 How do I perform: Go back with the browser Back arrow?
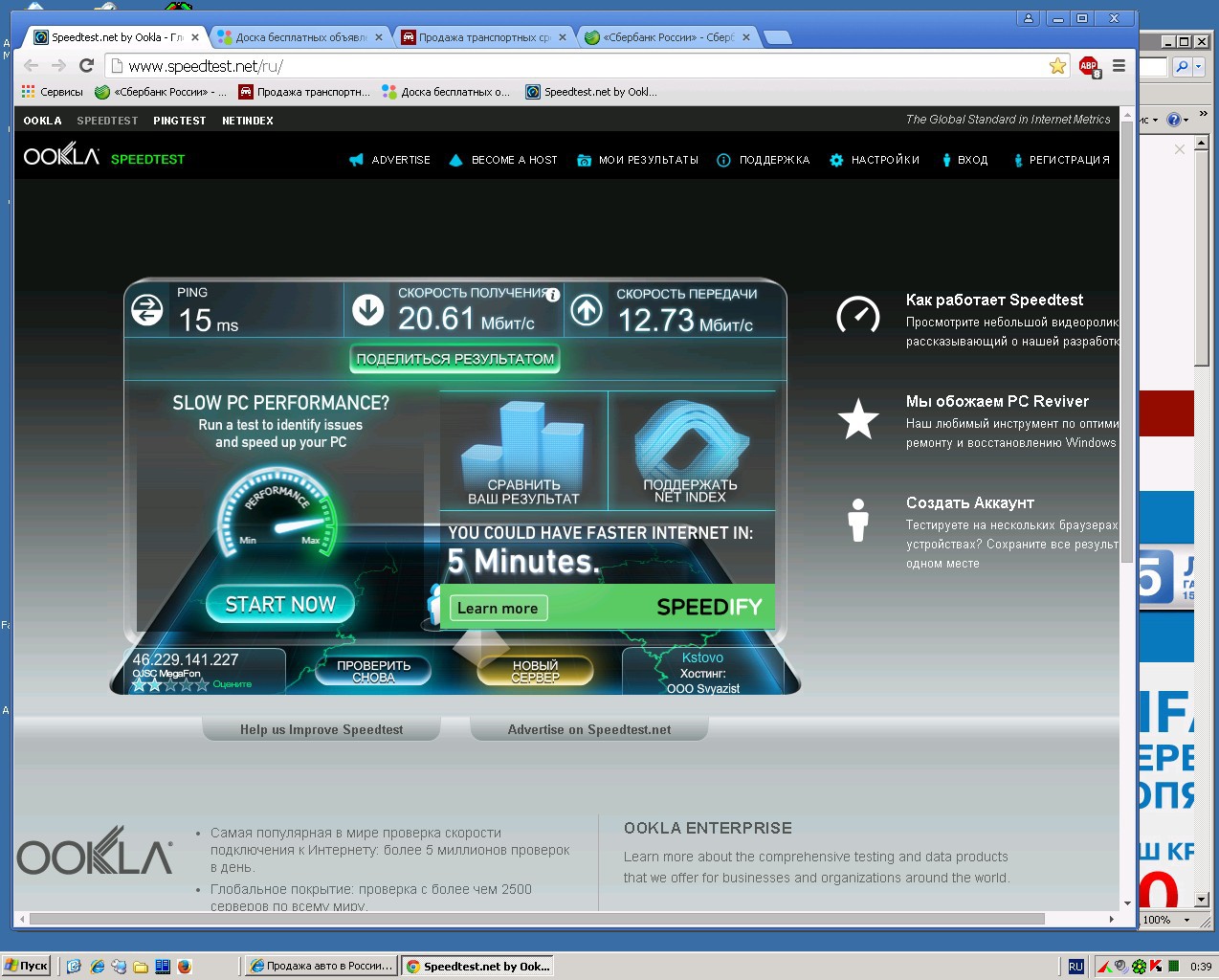[31, 66]
